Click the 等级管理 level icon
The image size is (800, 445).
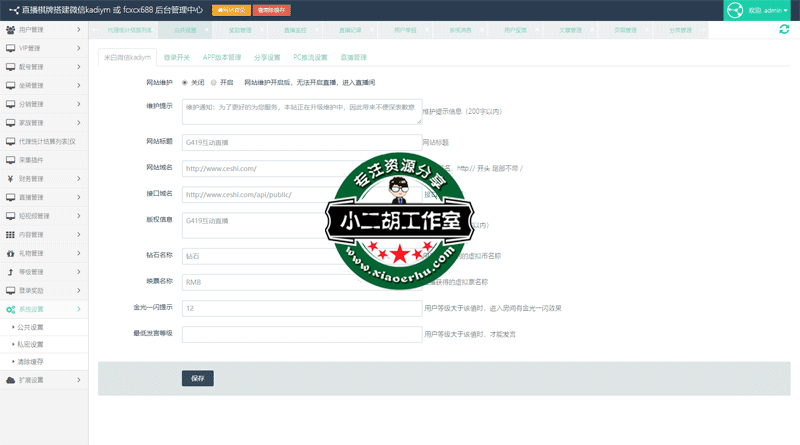(10, 271)
